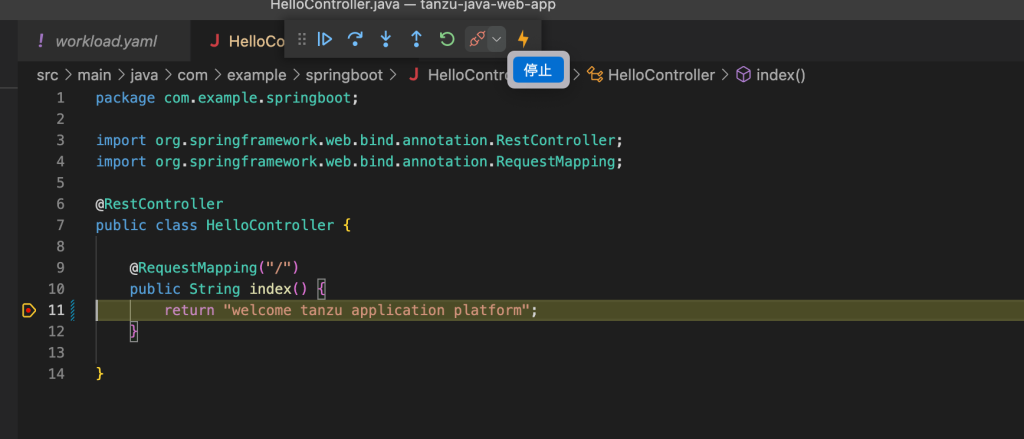Open the dropdown arrow beside Disconnect
Image resolution: width=1024 pixels, height=439 pixels.
497,39
